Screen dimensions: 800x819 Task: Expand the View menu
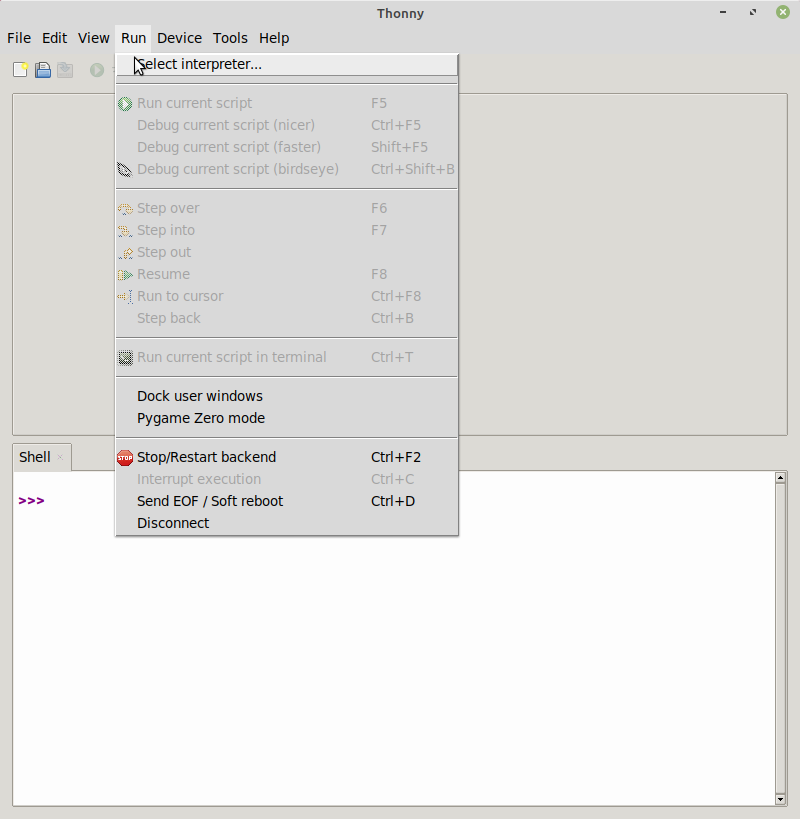pos(93,38)
